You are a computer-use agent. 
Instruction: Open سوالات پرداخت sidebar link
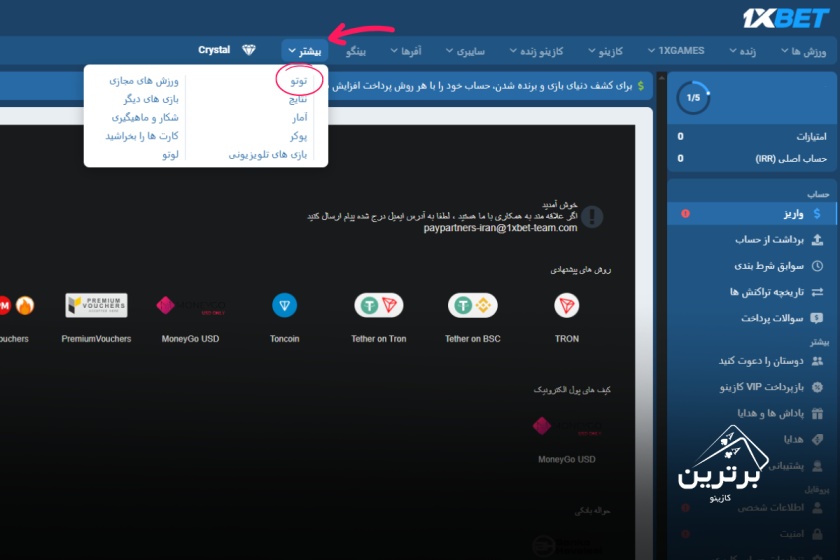tap(772, 318)
